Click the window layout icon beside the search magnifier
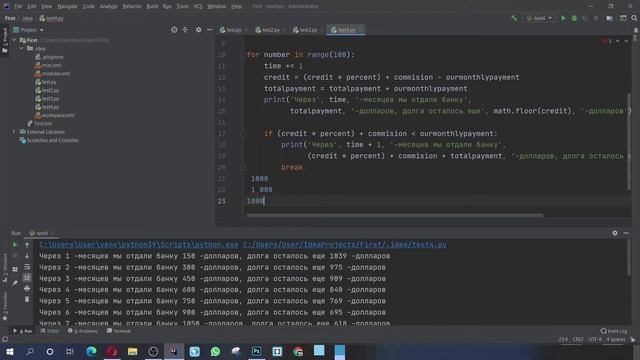This screenshot has height=360, width=640. click(623, 18)
